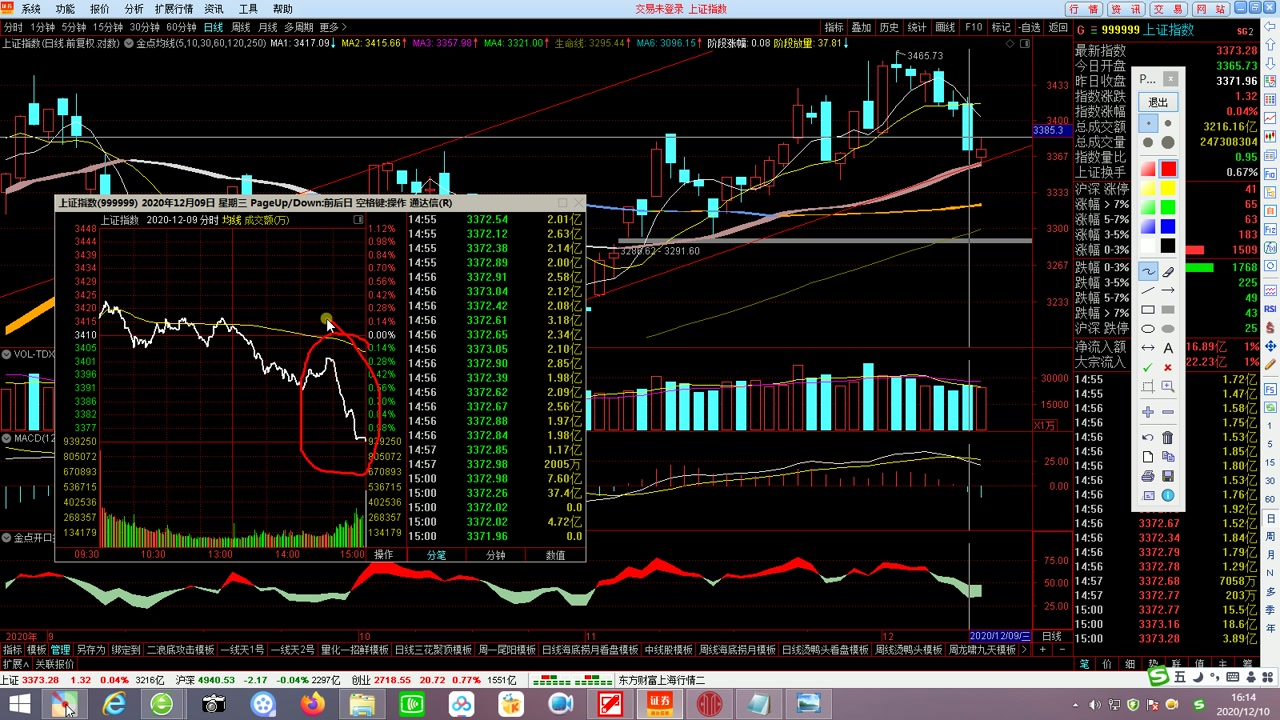Switch period to 周线 weekly chart
Screen dimensions: 1280x720
coord(241,27)
